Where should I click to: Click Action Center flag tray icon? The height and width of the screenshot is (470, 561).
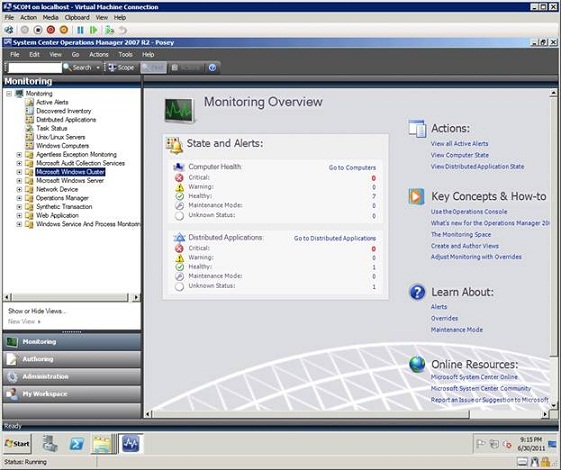coord(480,444)
